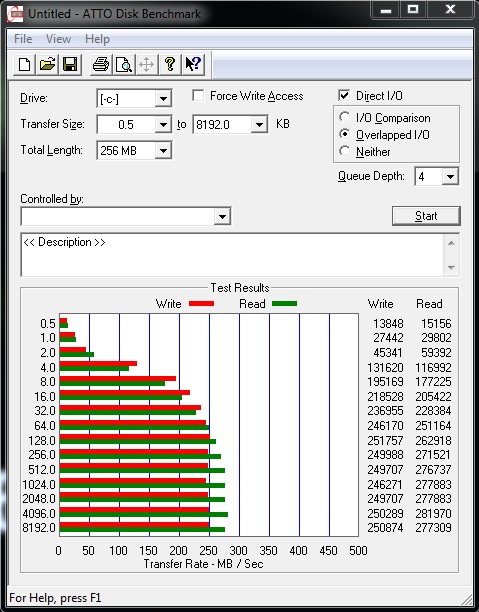Uncheck the Direct I/O checkbox
The height and width of the screenshot is (612, 479).
344,96
